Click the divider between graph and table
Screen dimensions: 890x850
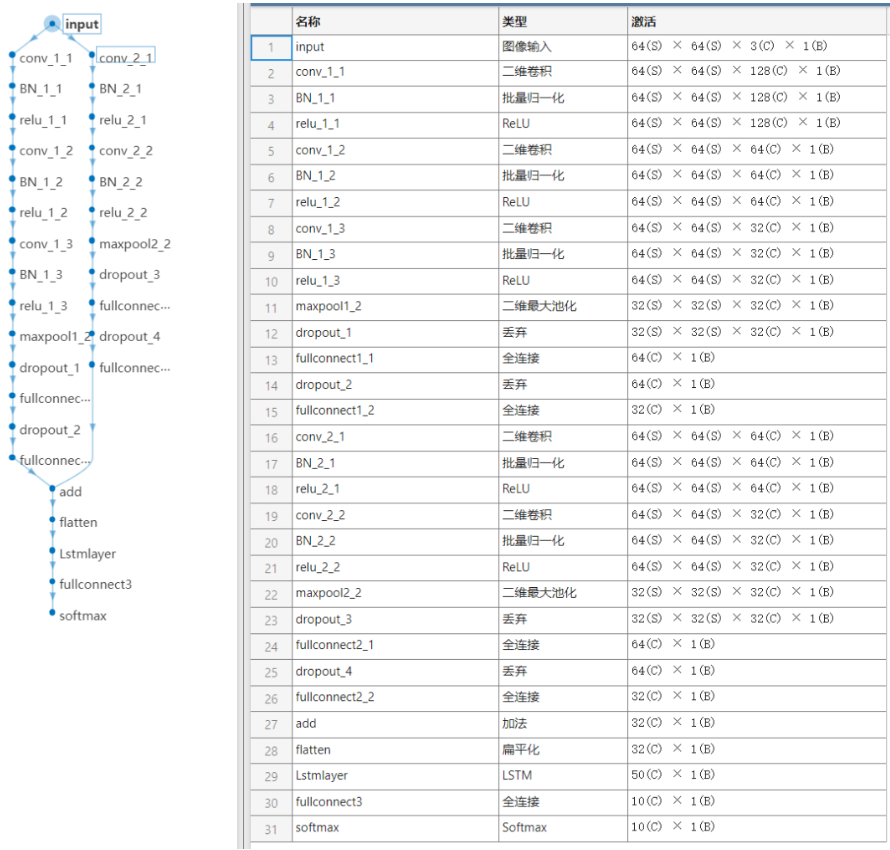pyautogui.click(x=242, y=425)
